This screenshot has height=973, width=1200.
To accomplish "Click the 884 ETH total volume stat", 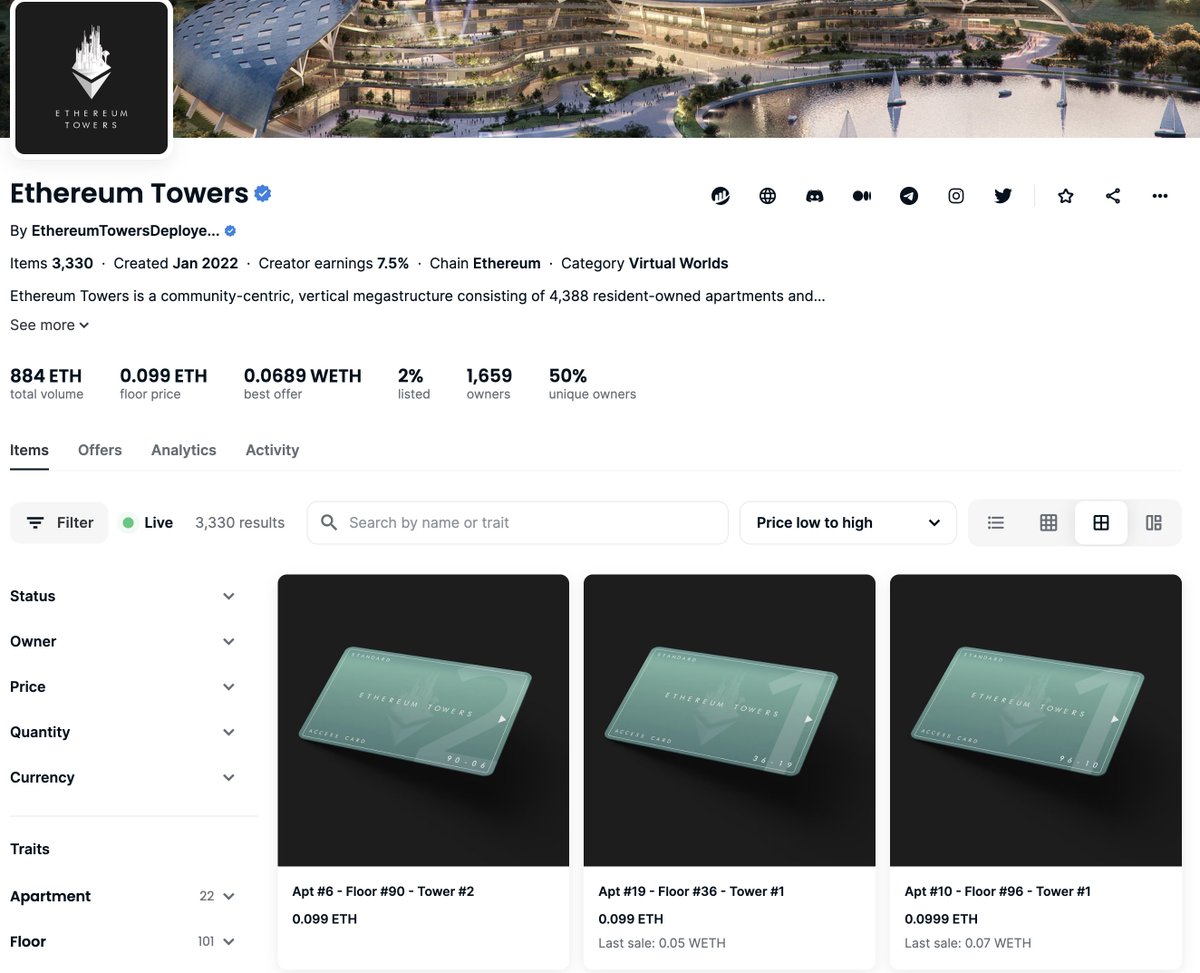I will tap(47, 384).
